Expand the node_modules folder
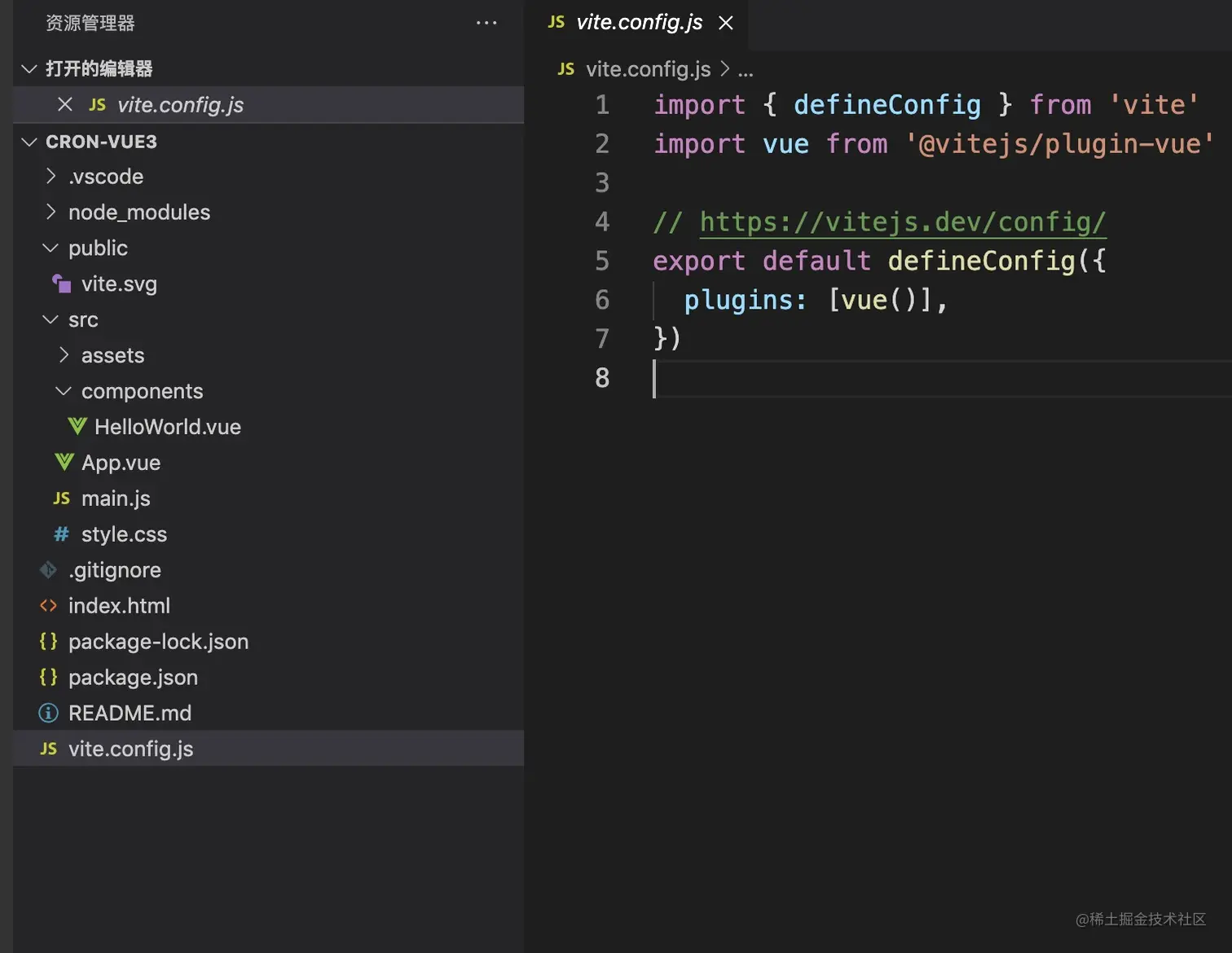 51,212
